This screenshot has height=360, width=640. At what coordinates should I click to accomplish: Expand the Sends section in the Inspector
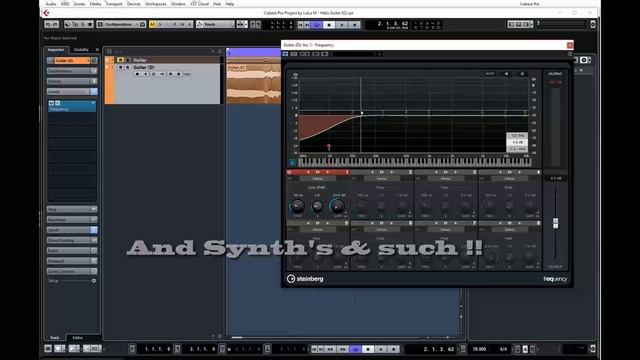point(72,230)
